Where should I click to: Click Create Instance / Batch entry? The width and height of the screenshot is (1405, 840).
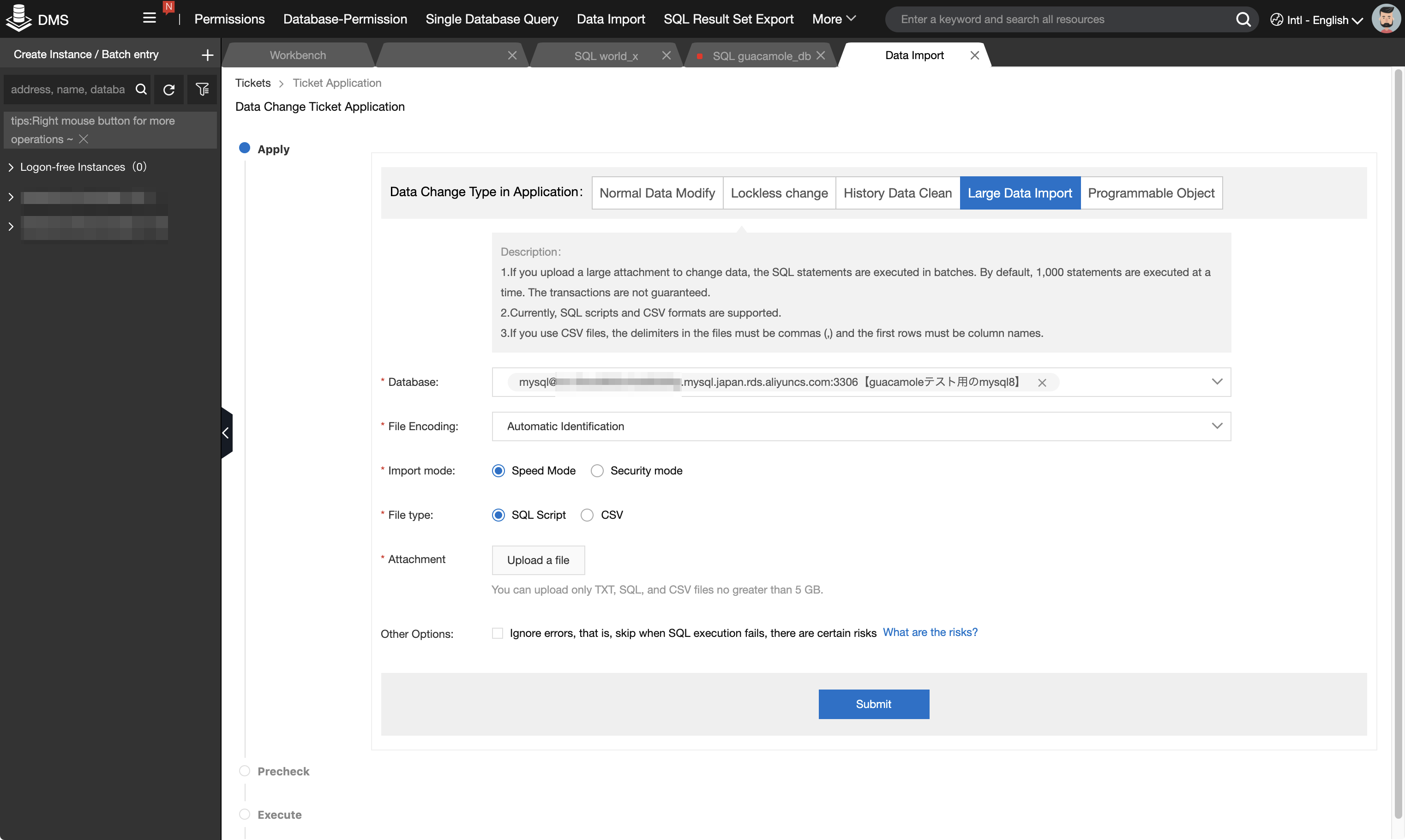pyautogui.click(x=86, y=54)
